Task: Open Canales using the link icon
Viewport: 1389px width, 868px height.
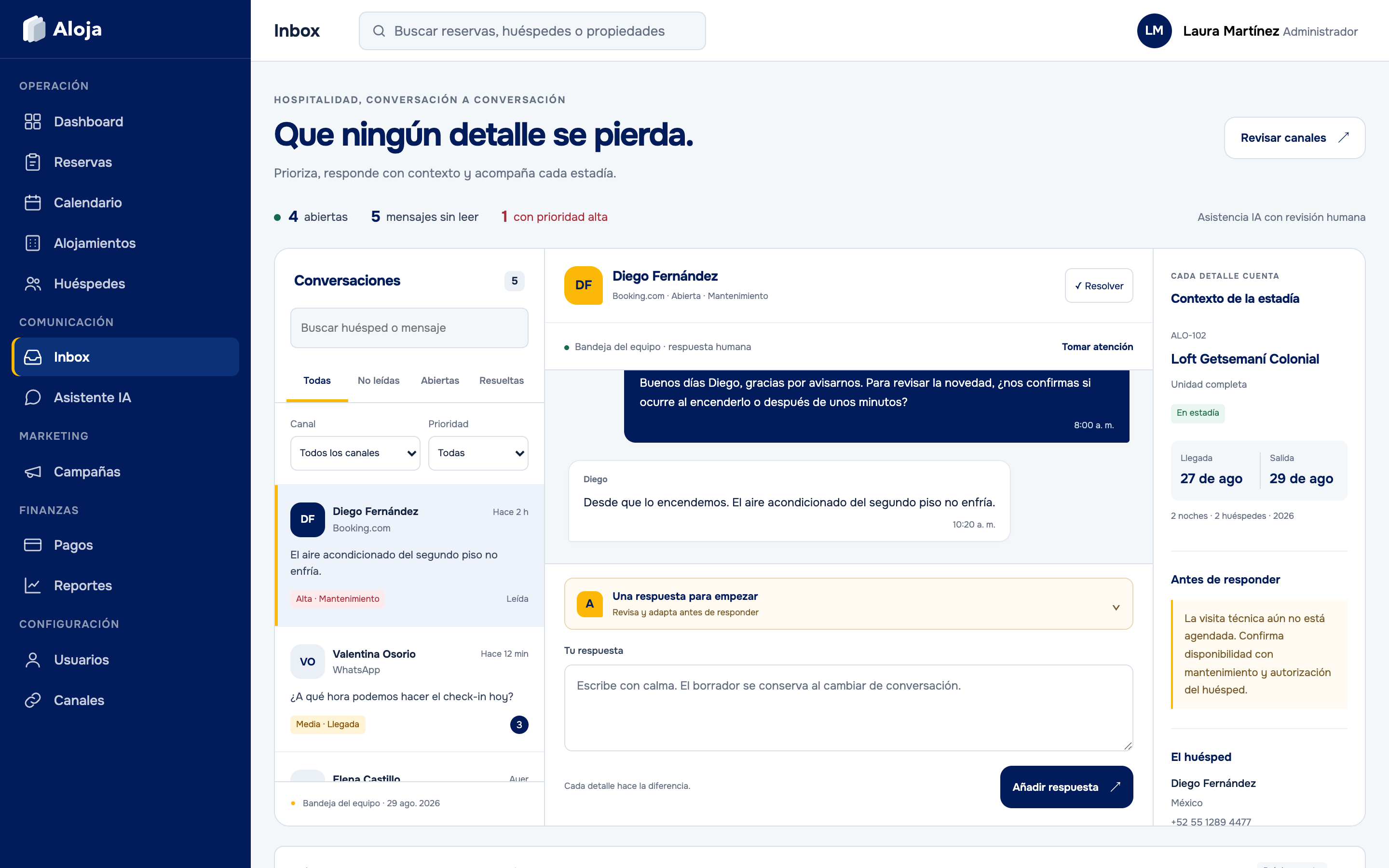Action: pyautogui.click(x=33, y=700)
